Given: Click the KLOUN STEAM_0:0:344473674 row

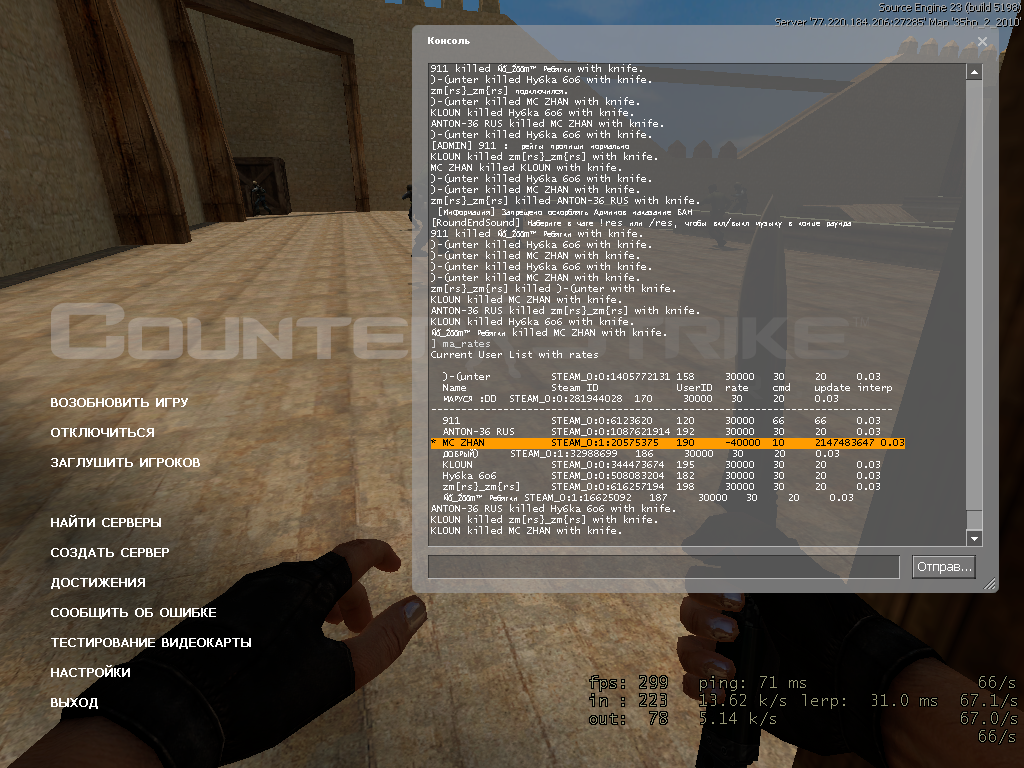Looking at the screenshot, I should click(662, 464).
